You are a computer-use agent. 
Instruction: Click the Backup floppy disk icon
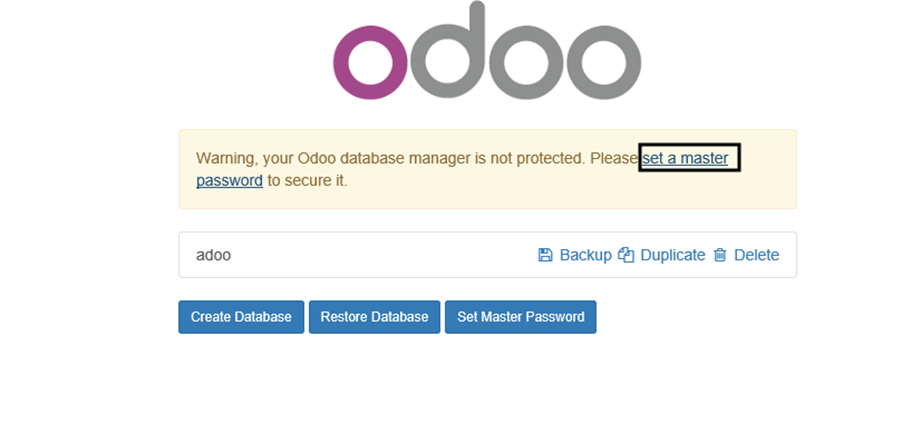coord(545,255)
